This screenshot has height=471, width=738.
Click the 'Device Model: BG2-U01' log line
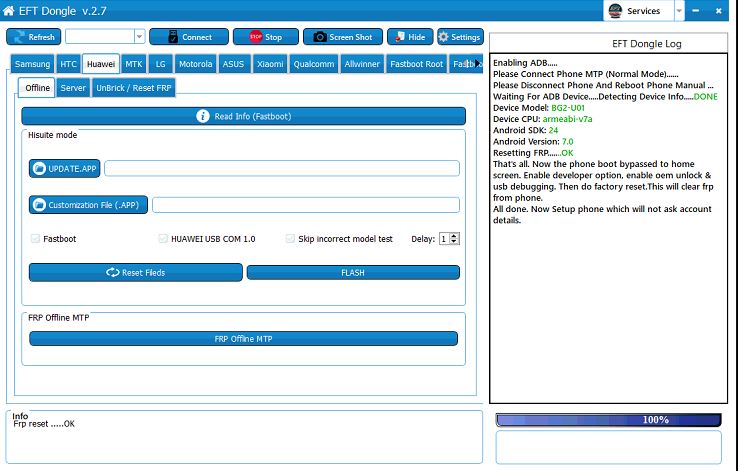click(539, 108)
